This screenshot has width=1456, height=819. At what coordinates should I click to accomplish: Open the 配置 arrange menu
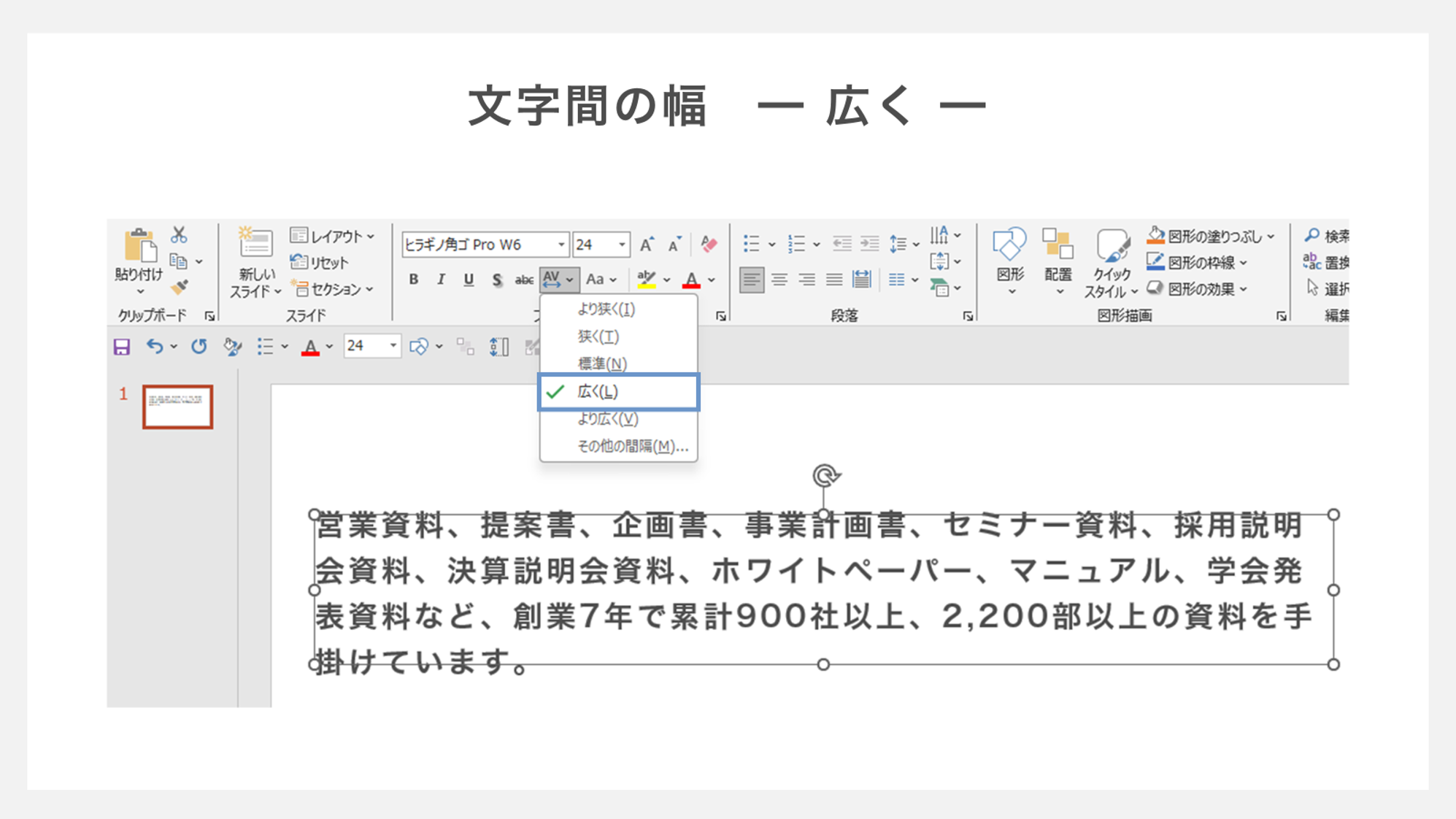1058,261
